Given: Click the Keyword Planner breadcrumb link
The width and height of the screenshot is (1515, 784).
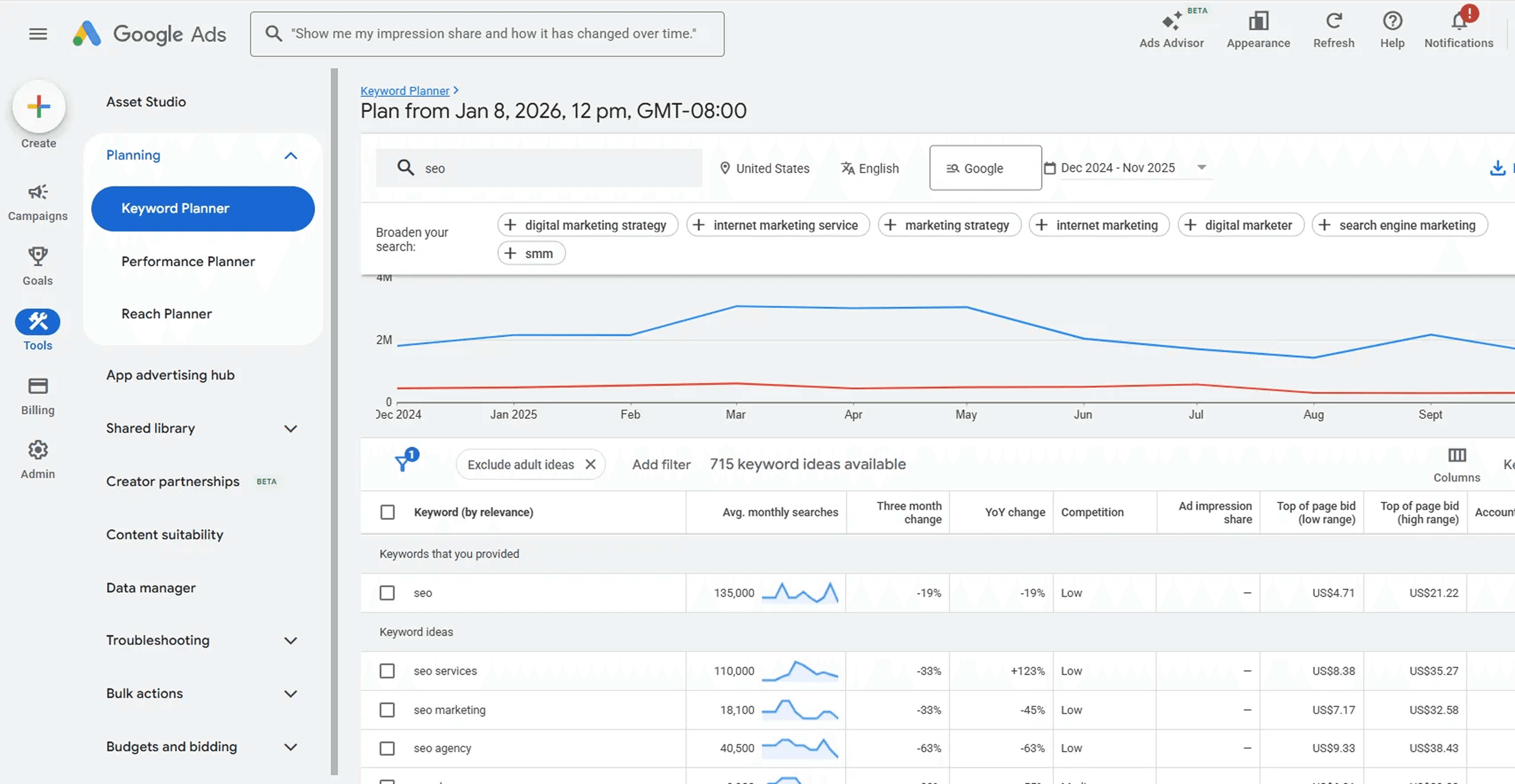Looking at the screenshot, I should point(405,91).
